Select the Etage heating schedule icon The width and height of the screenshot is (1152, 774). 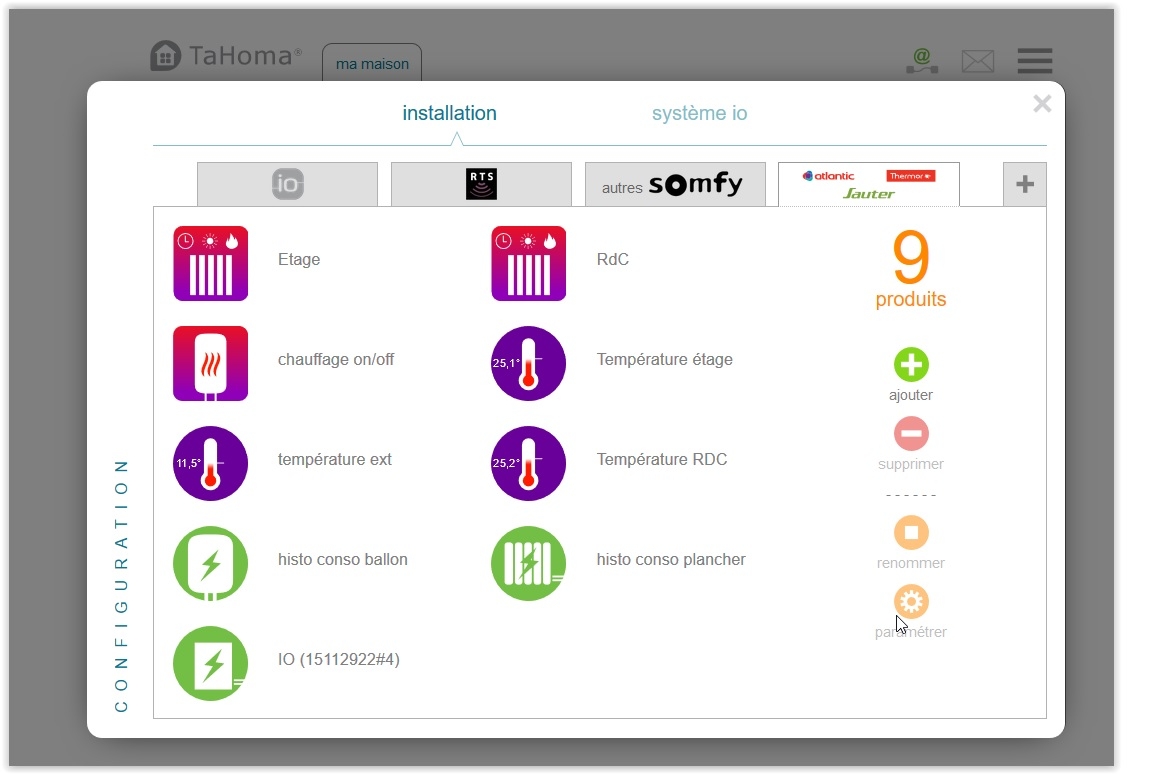210,263
